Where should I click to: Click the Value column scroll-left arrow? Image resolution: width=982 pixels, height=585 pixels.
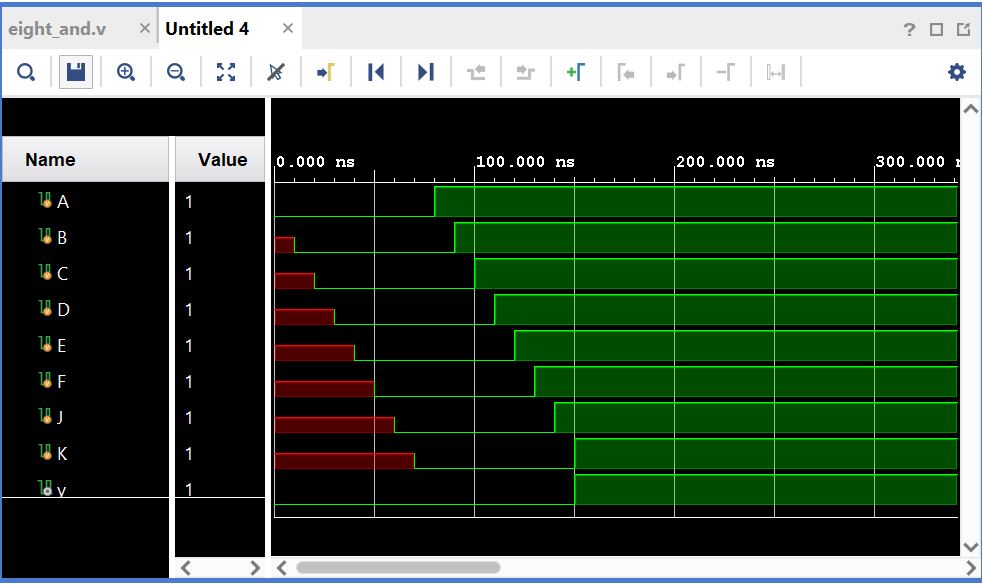point(186,568)
